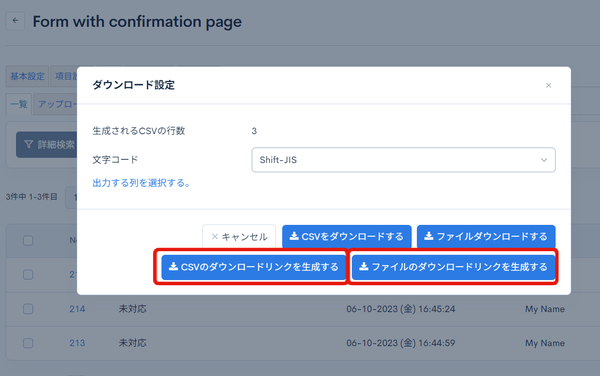Click ファイルのダウンロードリンクを生成する button
Image resolution: width=600 pixels, height=376 pixels.
[x=453, y=267]
